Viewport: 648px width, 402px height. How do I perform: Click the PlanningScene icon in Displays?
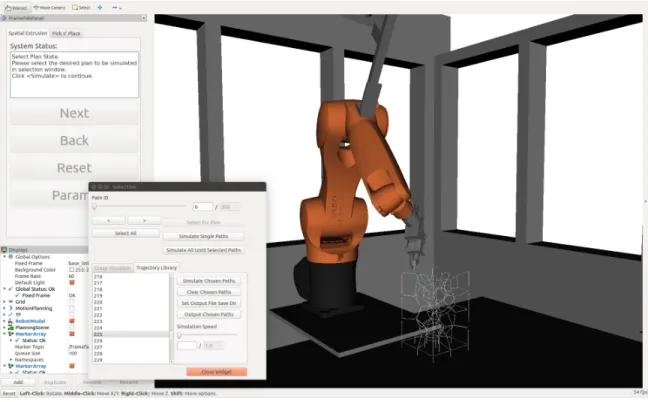pyautogui.click(x=11, y=328)
